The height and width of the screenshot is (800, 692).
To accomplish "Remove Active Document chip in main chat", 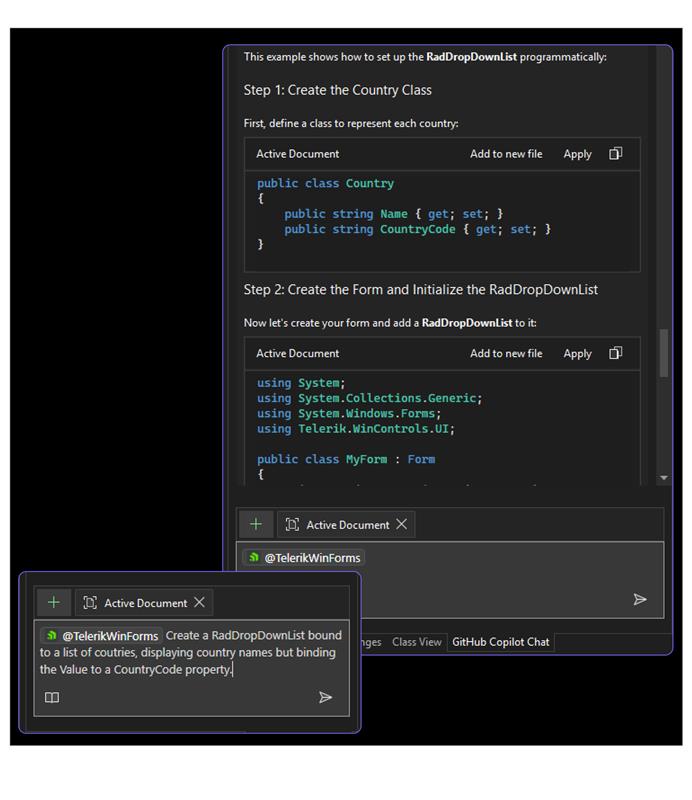I will pyautogui.click(x=402, y=524).
